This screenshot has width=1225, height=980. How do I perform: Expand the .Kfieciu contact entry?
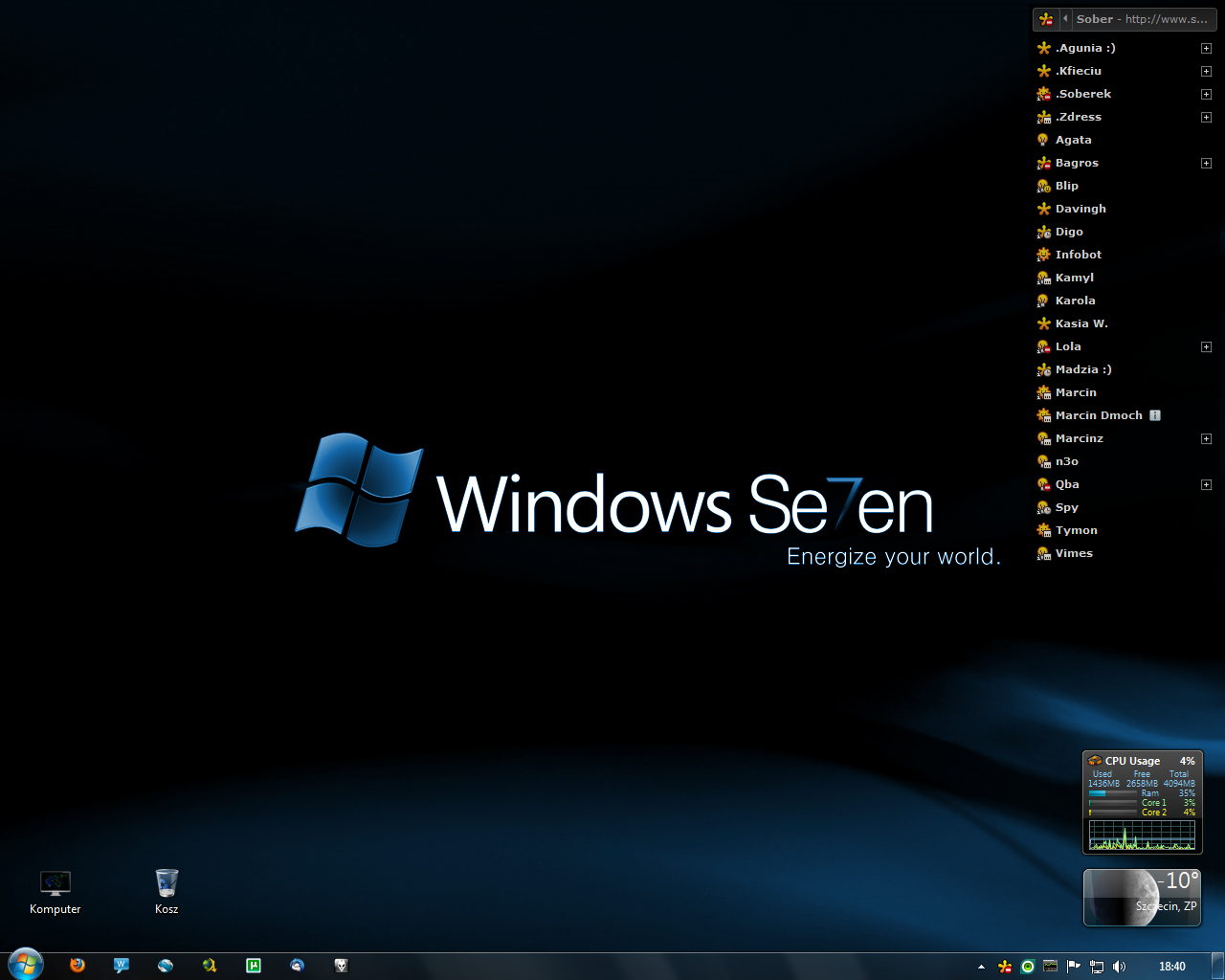1206,71
